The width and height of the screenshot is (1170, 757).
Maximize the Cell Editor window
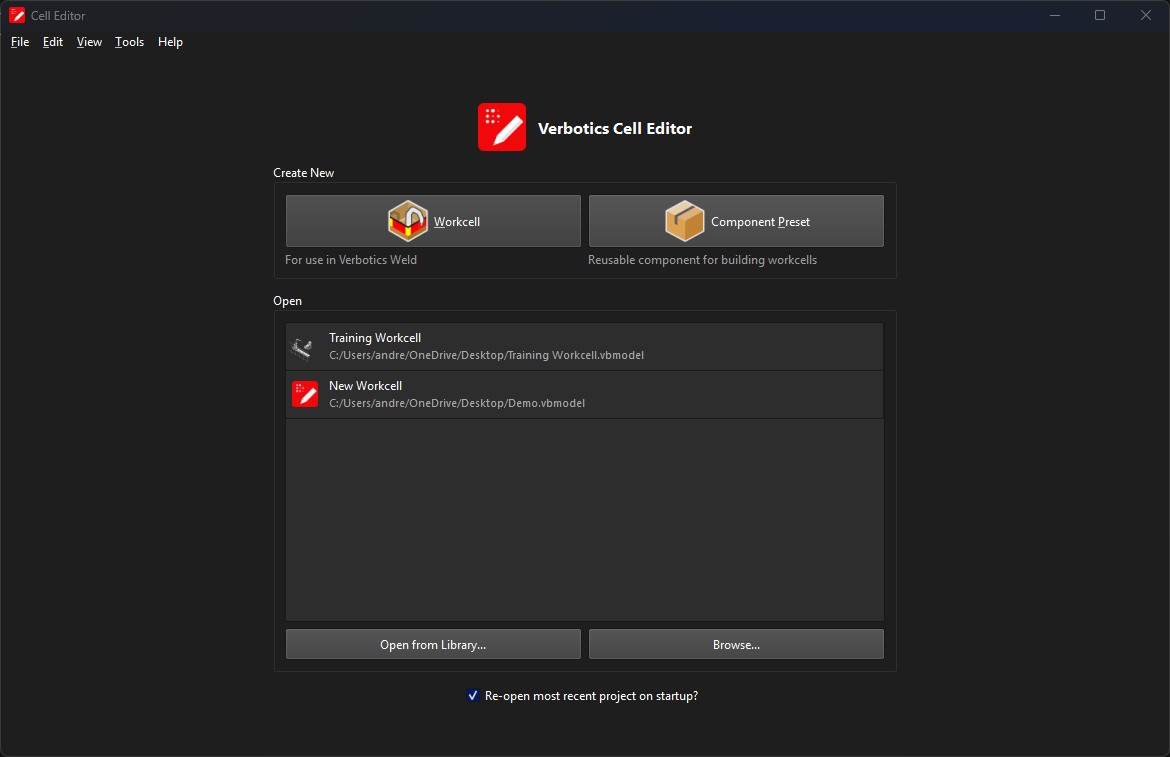[1100, 15]
